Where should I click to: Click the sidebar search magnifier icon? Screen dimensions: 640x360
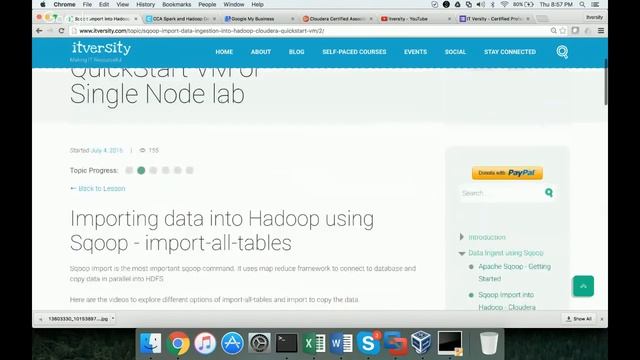point(549,192)
